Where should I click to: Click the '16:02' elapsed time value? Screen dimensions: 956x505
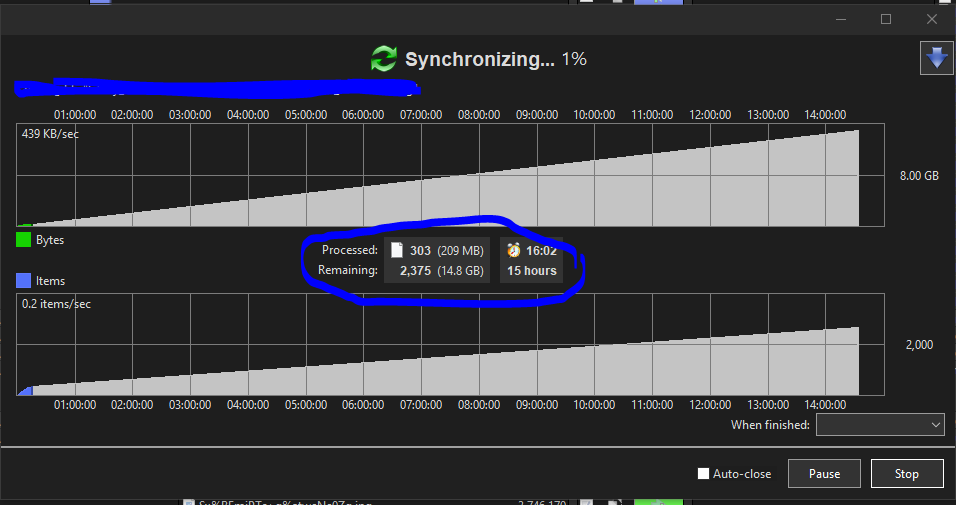pyautogui.click(x=541, y=251)
